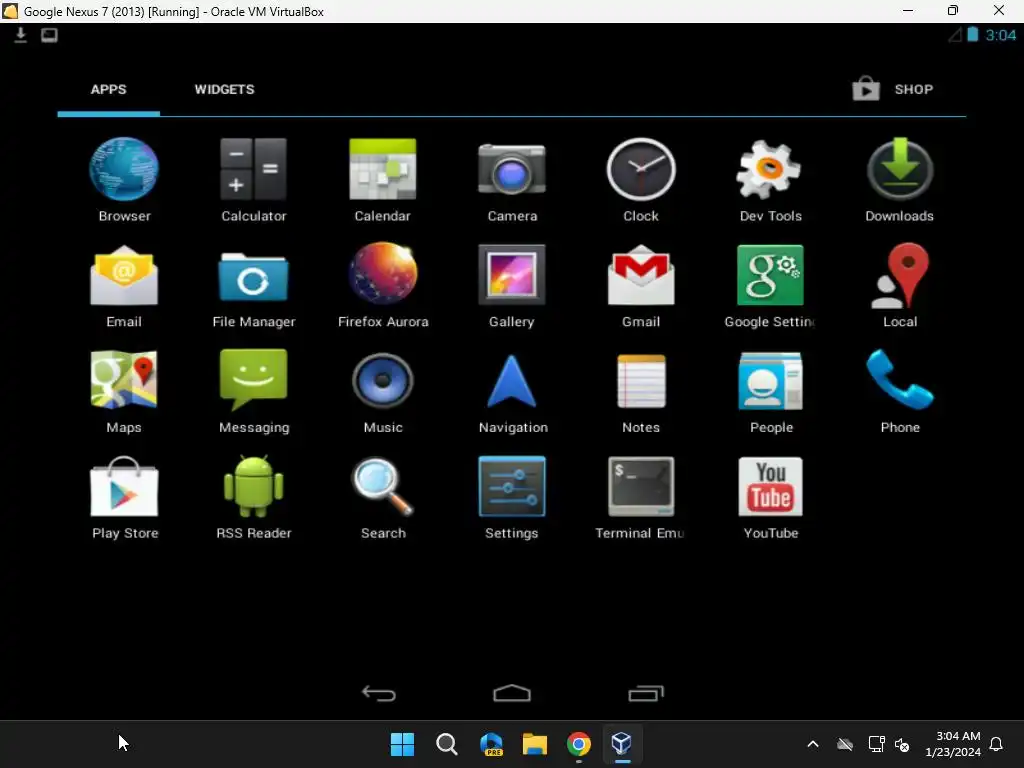Tap the battery icon in Android status bar

972,35
